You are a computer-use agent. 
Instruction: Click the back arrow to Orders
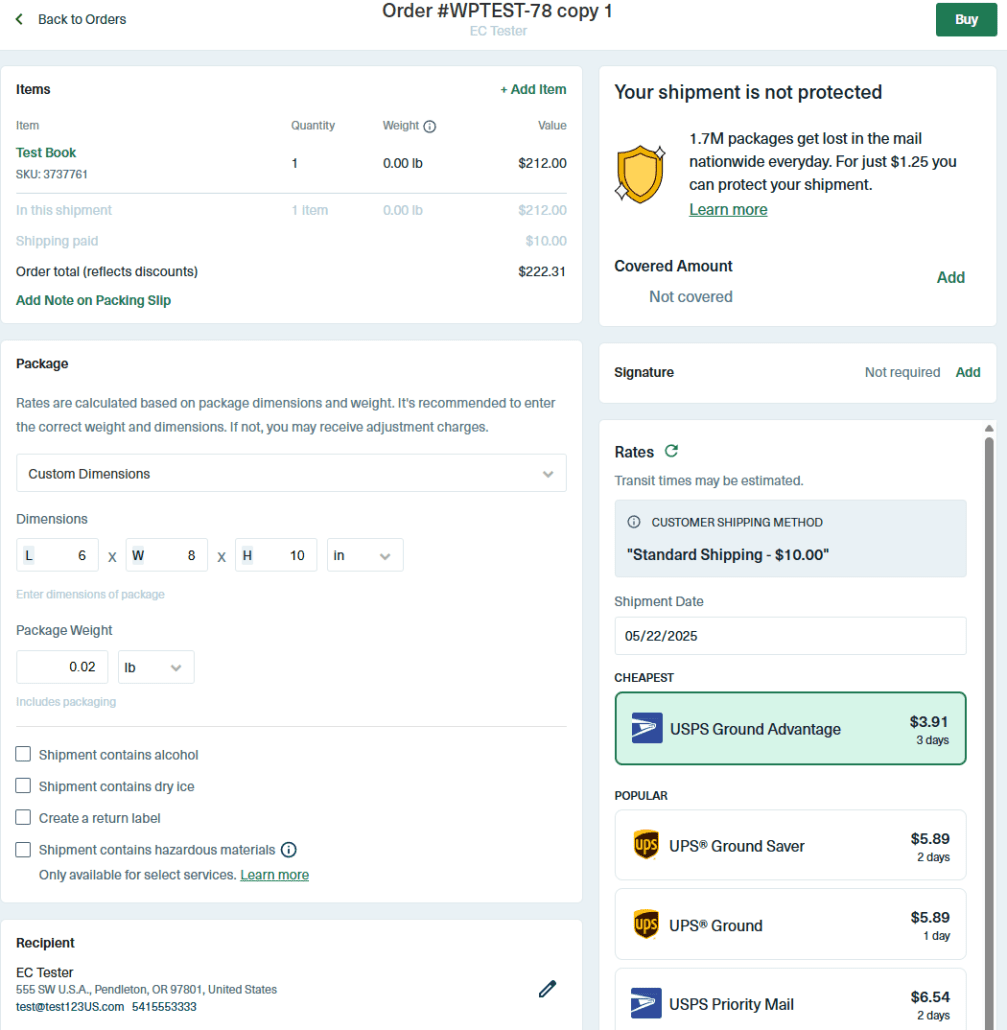19,19
